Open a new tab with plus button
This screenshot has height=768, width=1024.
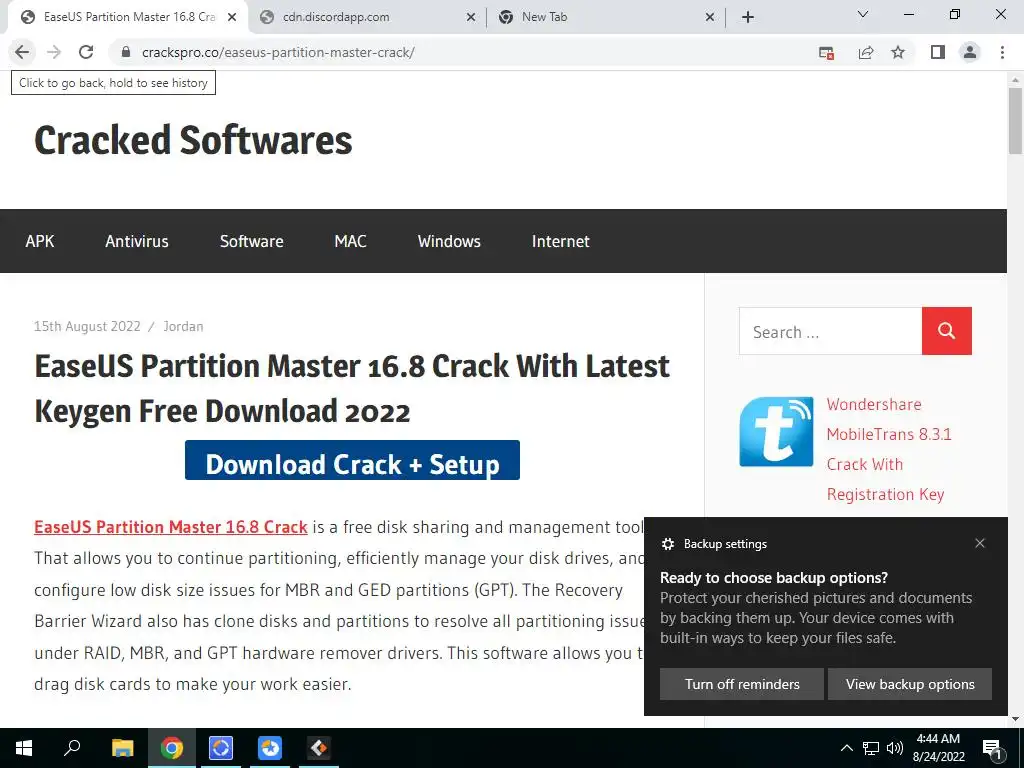(x=748, y=18)
